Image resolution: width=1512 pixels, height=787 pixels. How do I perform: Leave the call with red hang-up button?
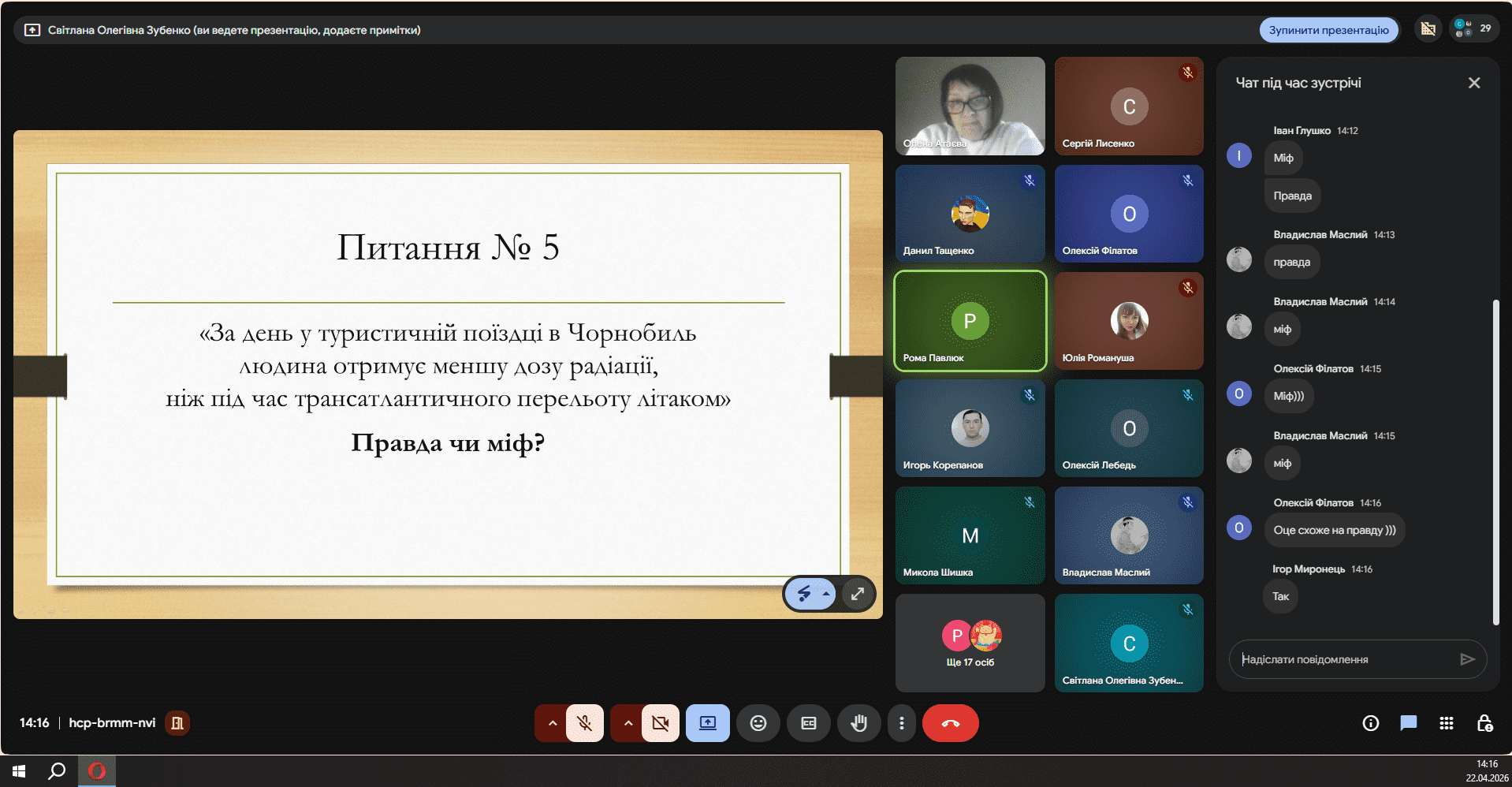pos(950,723)
